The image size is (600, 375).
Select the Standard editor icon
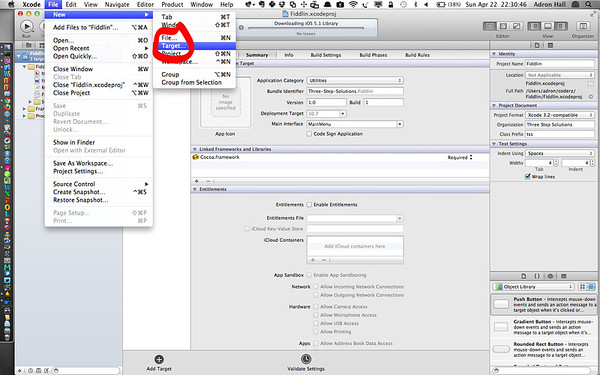coord(490,26)
